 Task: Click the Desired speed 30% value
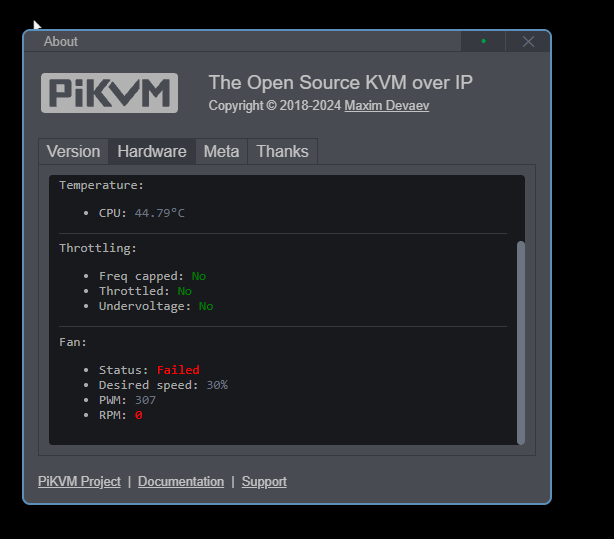click(x=217, y=385)
